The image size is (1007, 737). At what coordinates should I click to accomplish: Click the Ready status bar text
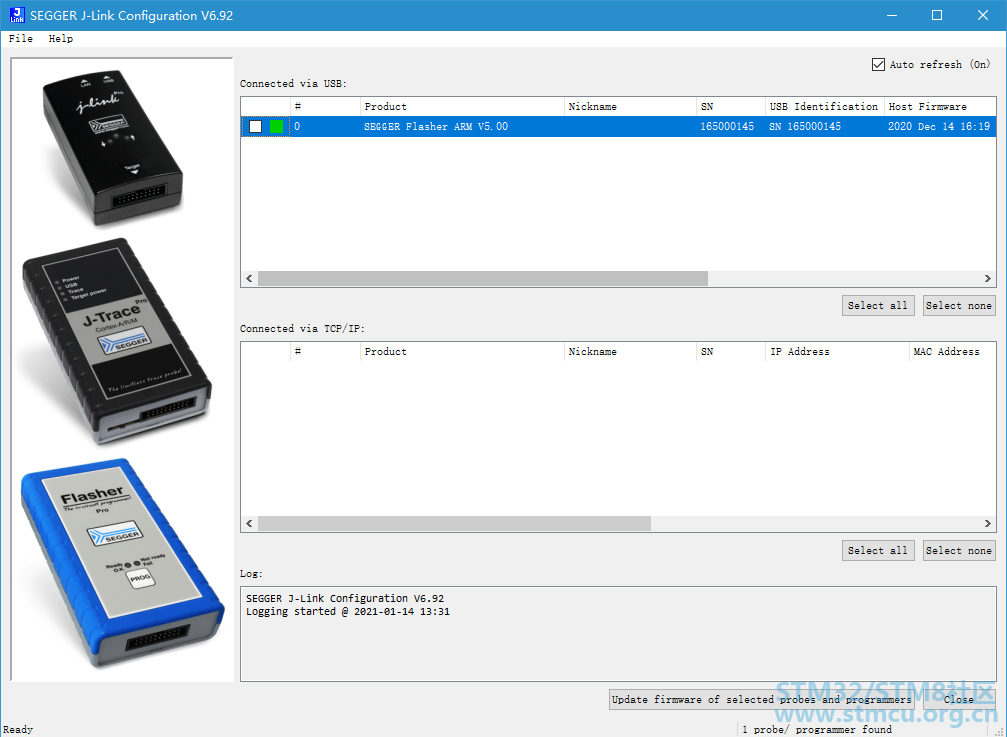click(x=18, y=729)
